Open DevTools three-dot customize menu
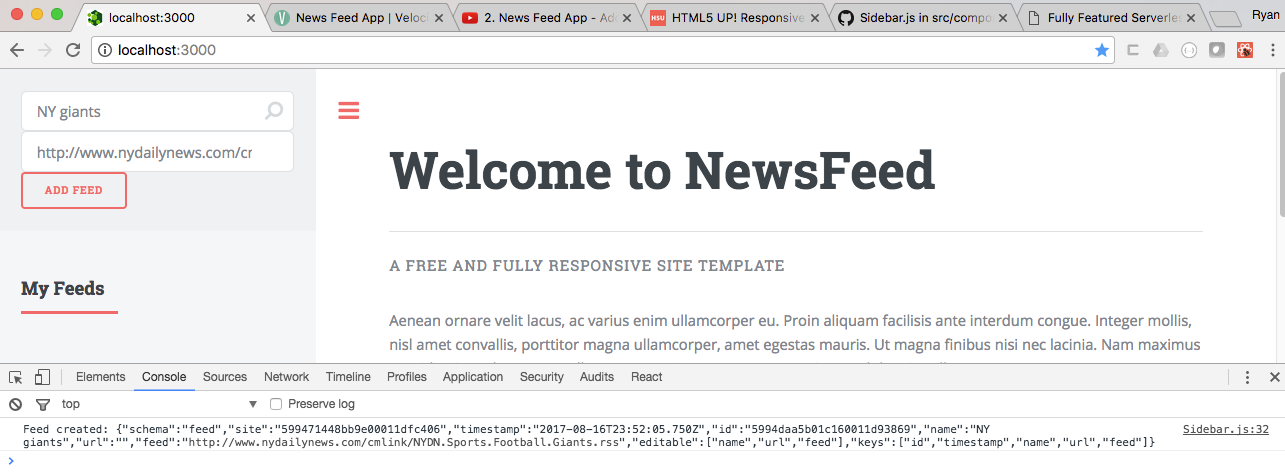1285x474 pixels. pyautogui.click(x=1247, y=377)
